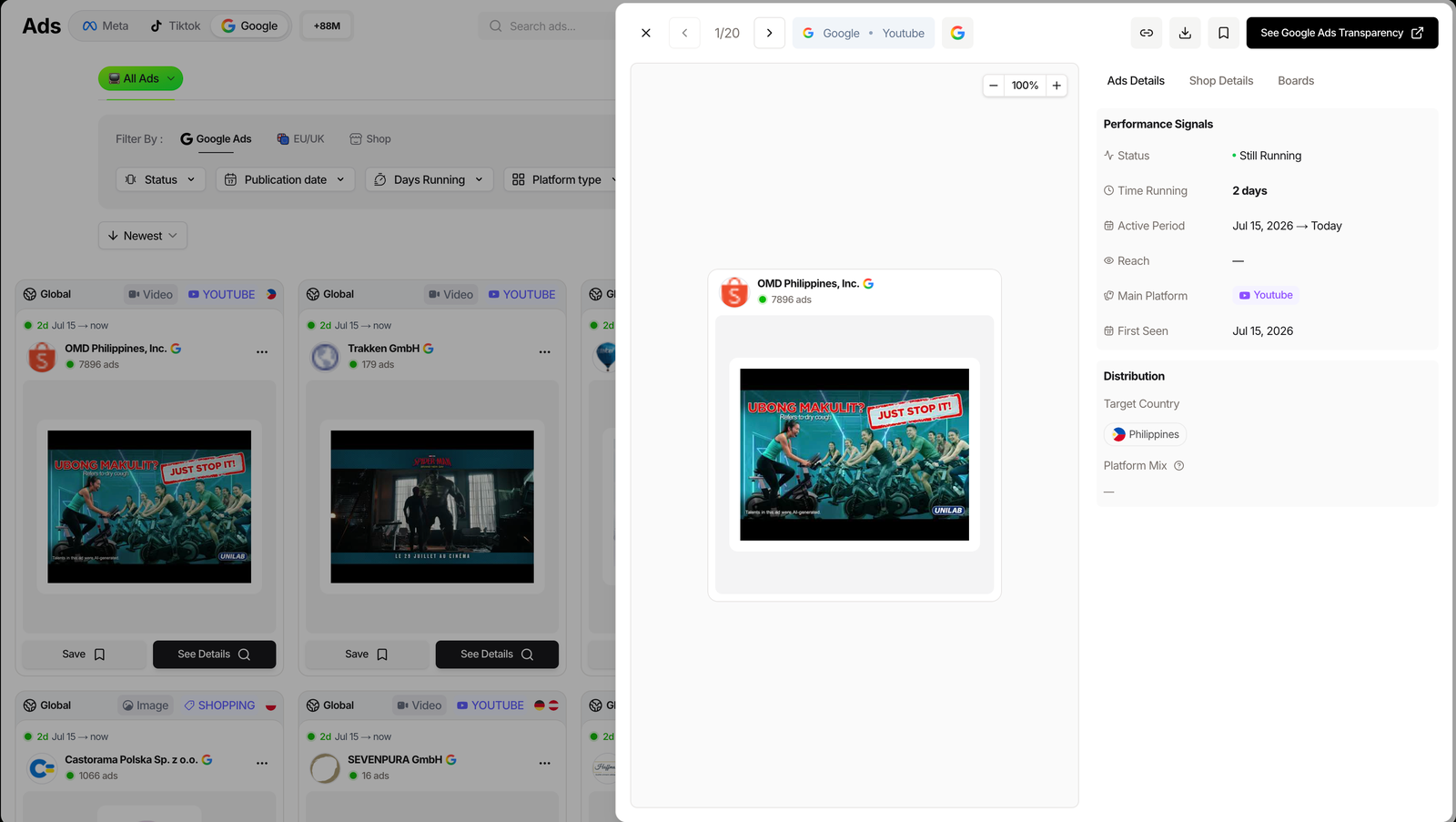Click Global label on Trakken GmbH card

pos(330,295)
